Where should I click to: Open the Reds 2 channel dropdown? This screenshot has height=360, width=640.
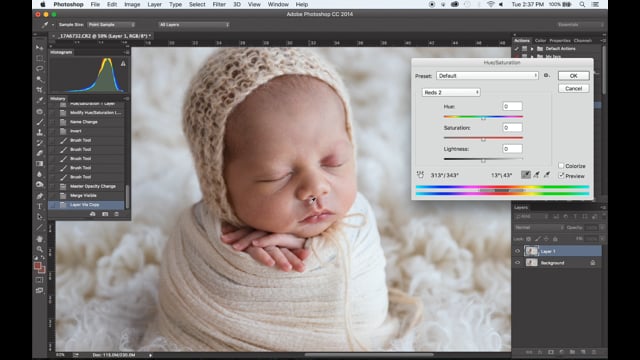click(451, 92)
